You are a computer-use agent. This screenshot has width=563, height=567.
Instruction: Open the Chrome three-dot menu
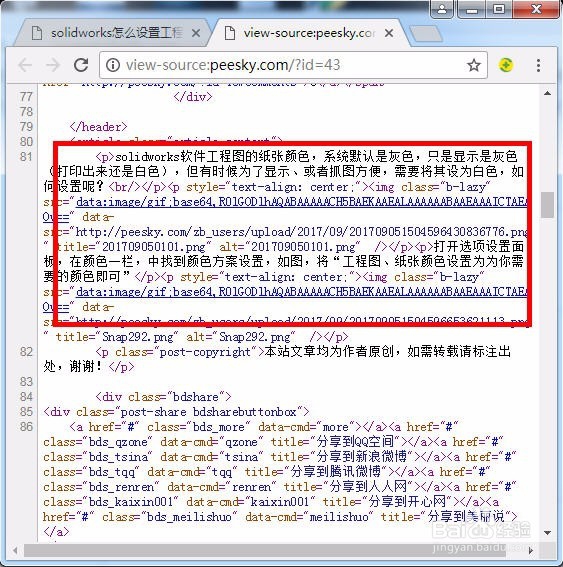(x=538, y=65)
